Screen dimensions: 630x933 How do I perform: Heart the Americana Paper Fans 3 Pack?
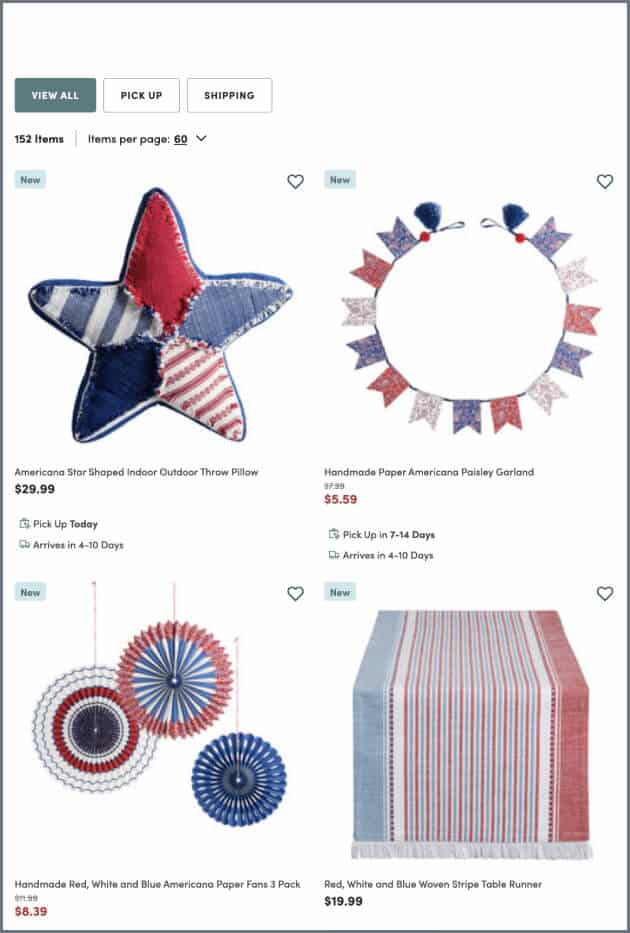tap(296, 594)
